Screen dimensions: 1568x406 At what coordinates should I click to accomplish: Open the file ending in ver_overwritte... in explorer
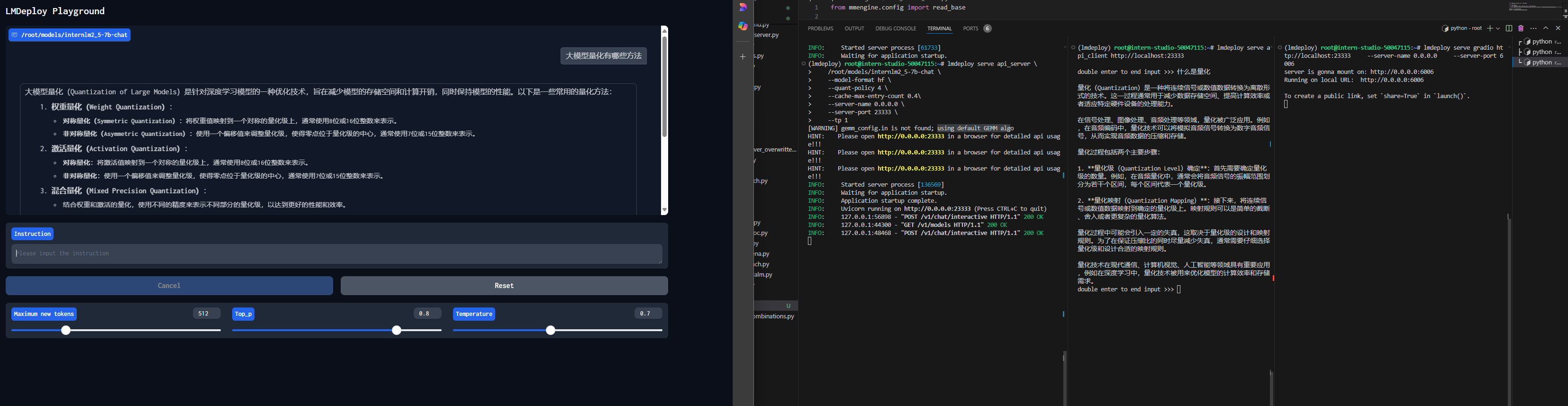[776, 149]
